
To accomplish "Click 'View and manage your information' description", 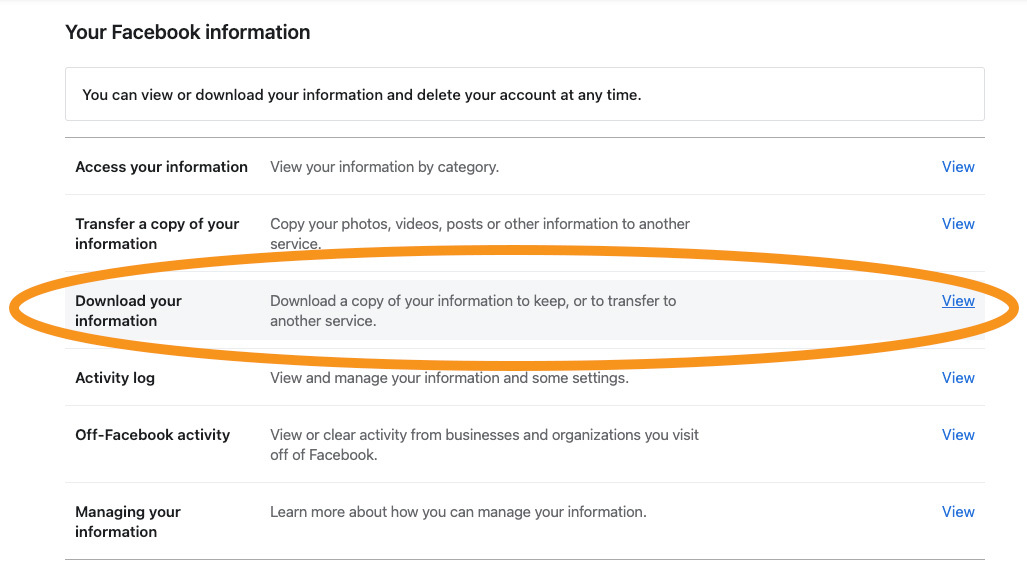I will click(449, 378).
